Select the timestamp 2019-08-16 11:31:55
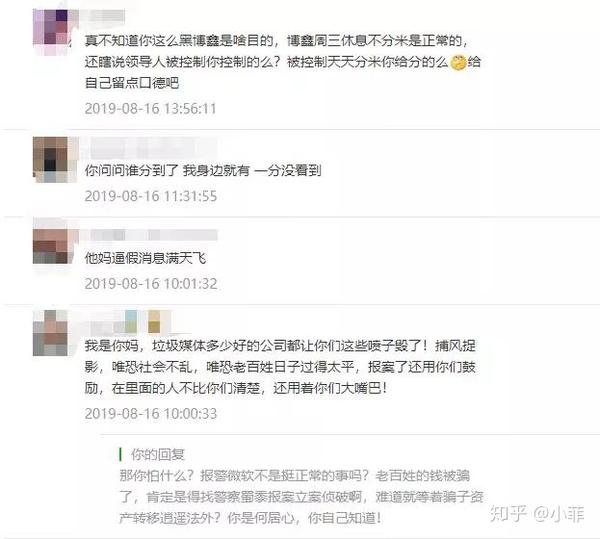The image size is (600, 539). coord(151,196)
